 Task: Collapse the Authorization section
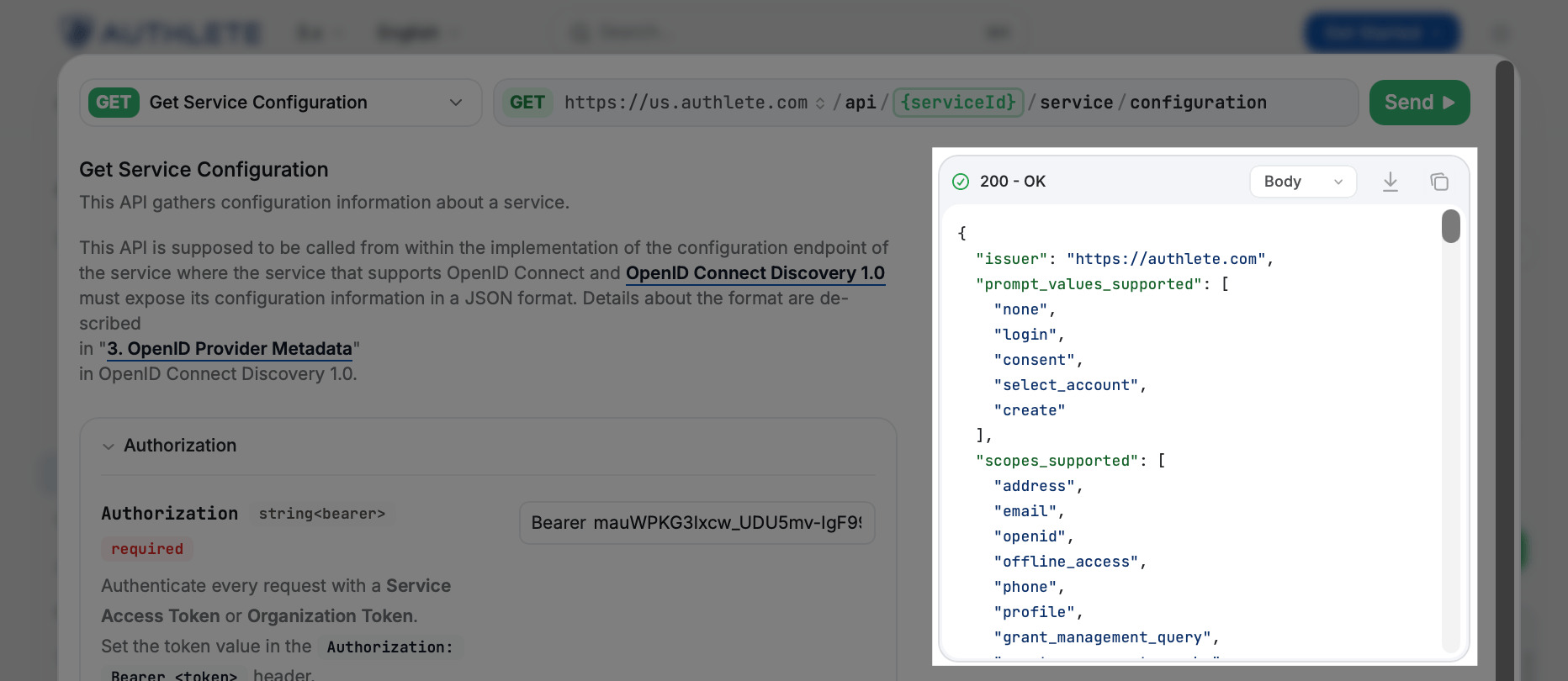pos(109,446)
